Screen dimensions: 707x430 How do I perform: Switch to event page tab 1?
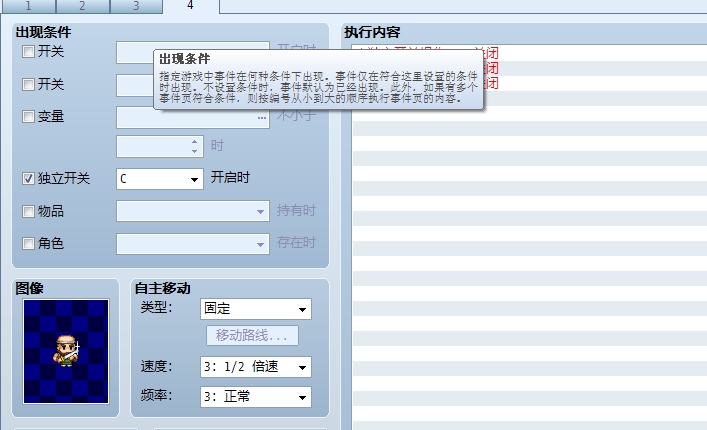coord(28,6)
